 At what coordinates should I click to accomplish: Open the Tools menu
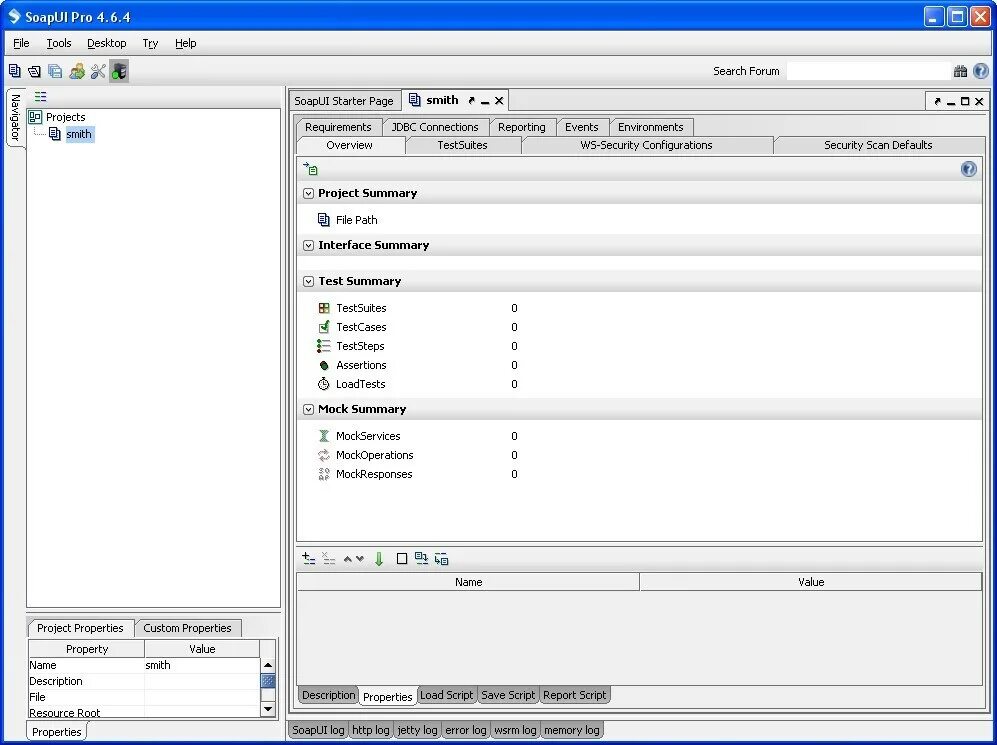pyautogui.click(x=58, y=43)
